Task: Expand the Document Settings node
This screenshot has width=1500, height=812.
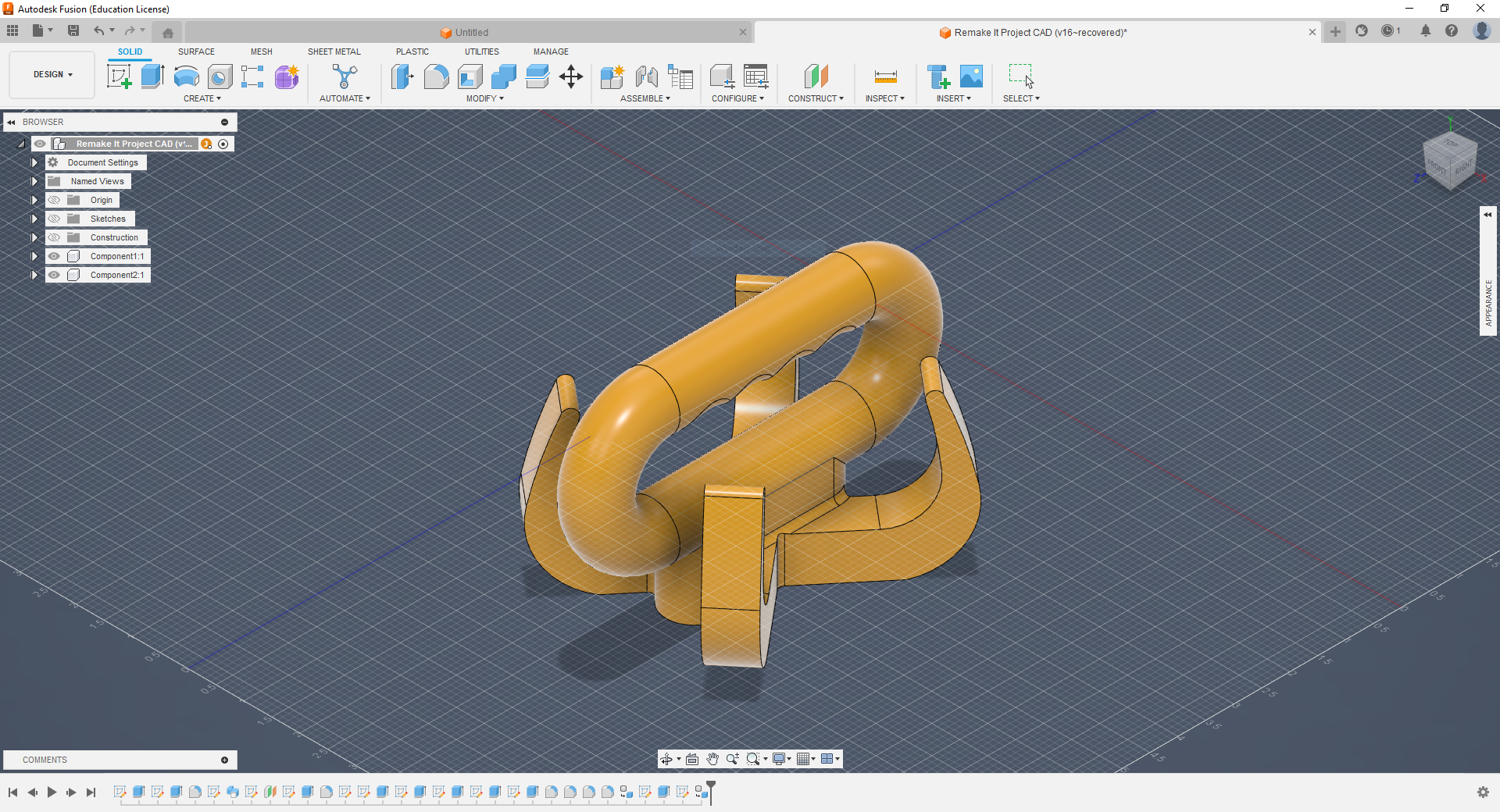Action: [x=34, y=162]
